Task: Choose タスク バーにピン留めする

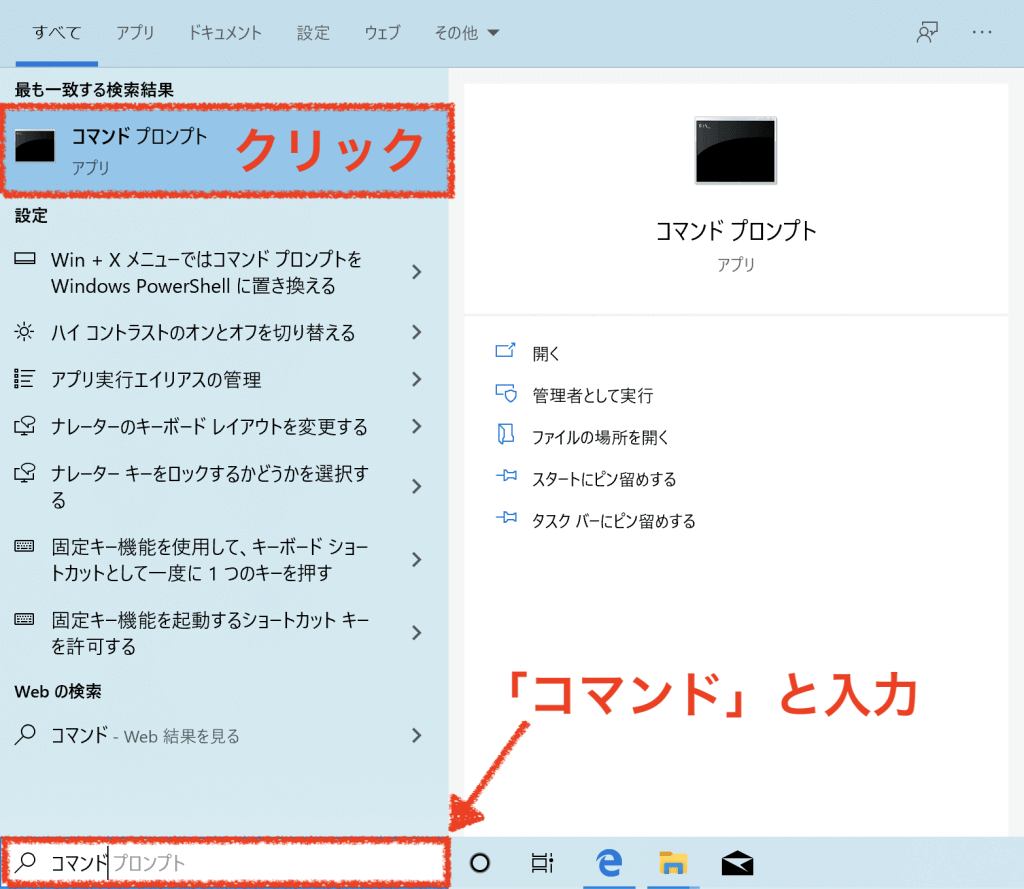Action: click(614, 521)
